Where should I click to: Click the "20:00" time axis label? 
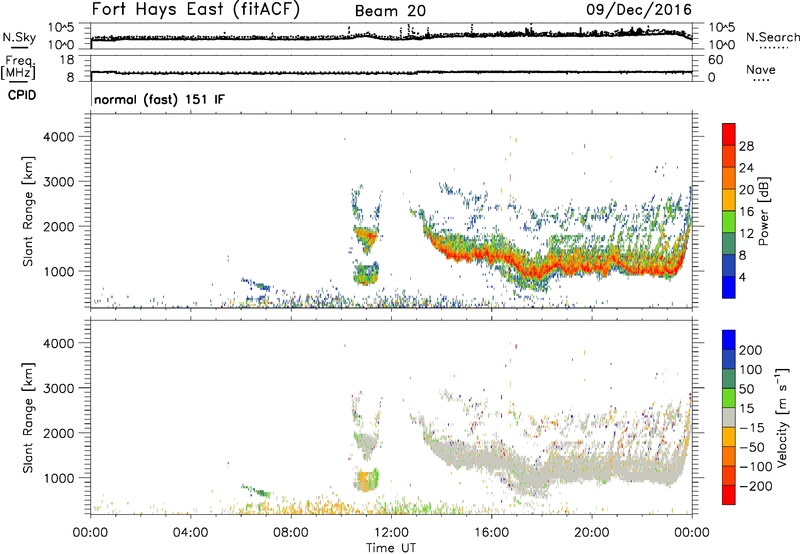[592, 533]
